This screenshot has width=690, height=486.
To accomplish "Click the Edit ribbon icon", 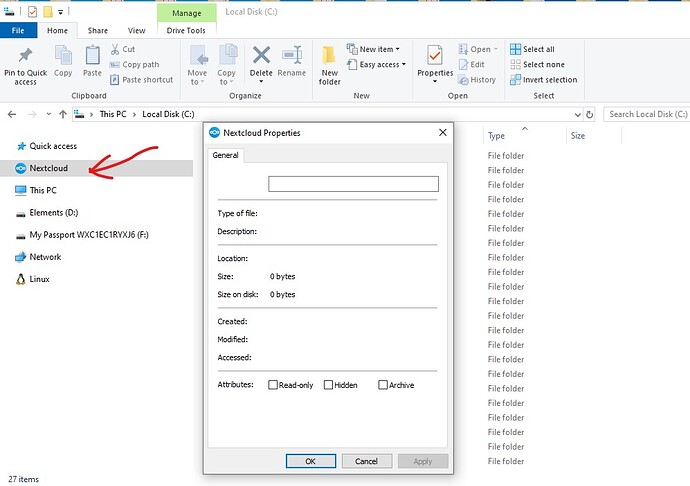I will (463, 65).
